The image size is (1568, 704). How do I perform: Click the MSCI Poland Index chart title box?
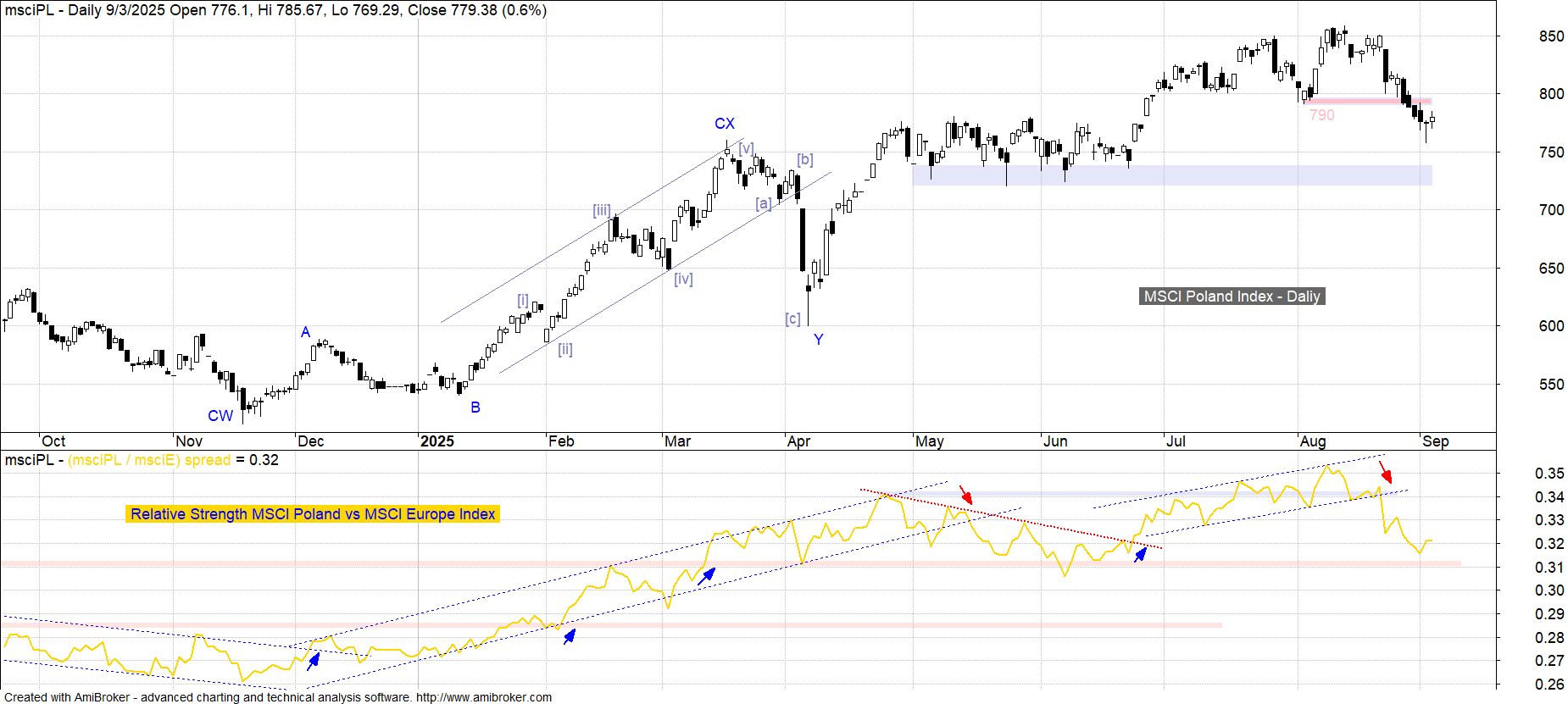(1232, 297)
